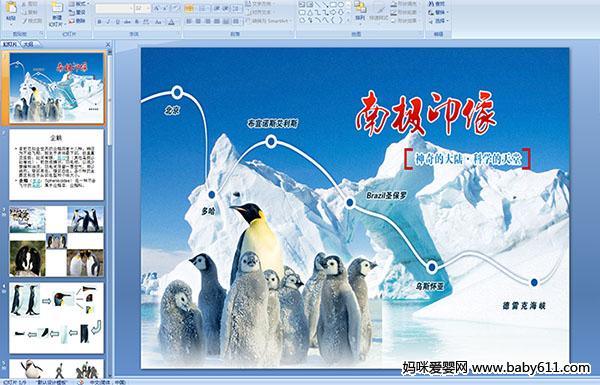Select the penguin photos collage slide thumbnail
The image size is (600, 385).
(x=57, y=241)
